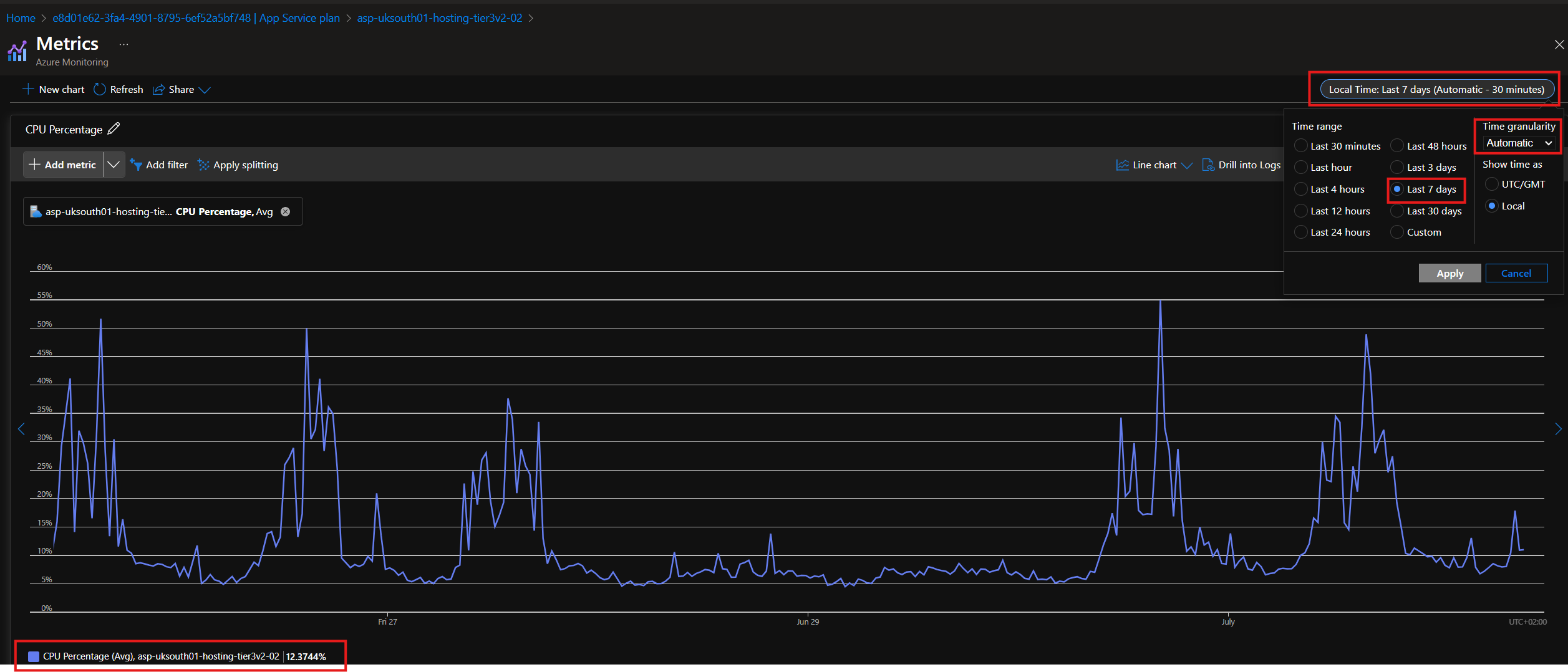Open Drill into Logs
The width and height of the screenshot is (1568, 672).
[x=1241, y=165]
